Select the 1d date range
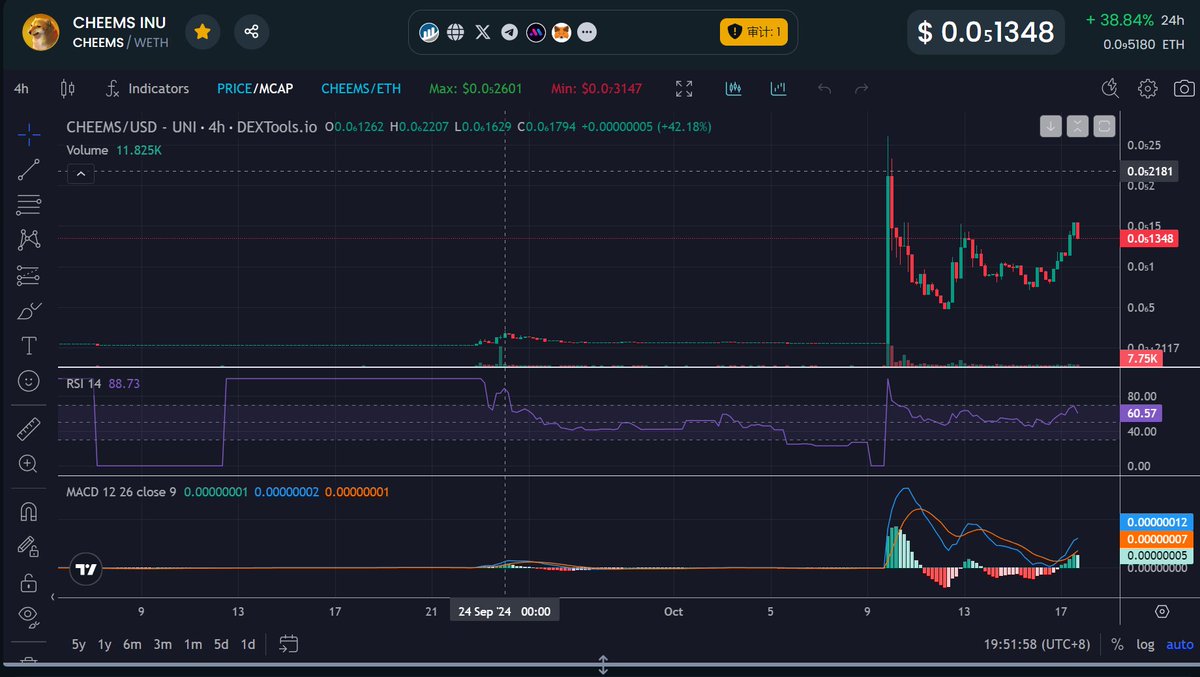Screen dimensions: 1200x677 pyautogui.click(x=248, y=644)
